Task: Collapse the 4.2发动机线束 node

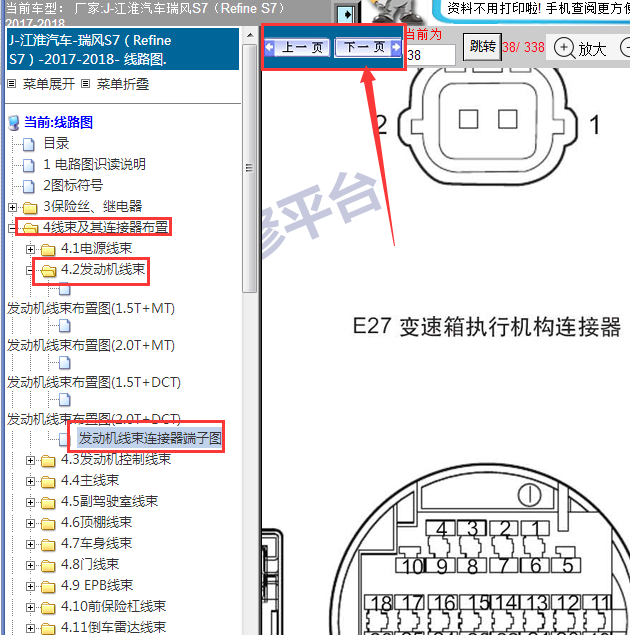Action: [30, 270]
